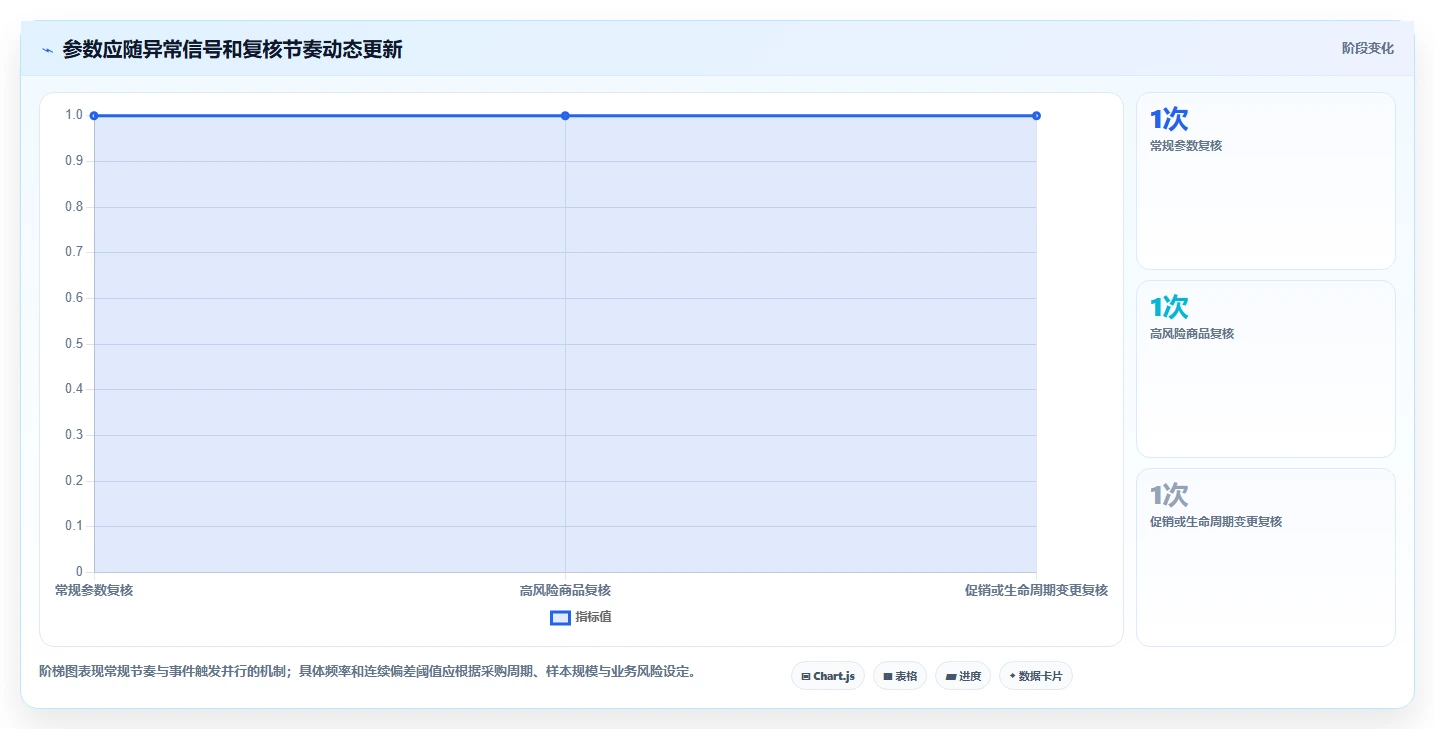Select the 数据卡片 chip
1435x729 pixels.
1035,676
